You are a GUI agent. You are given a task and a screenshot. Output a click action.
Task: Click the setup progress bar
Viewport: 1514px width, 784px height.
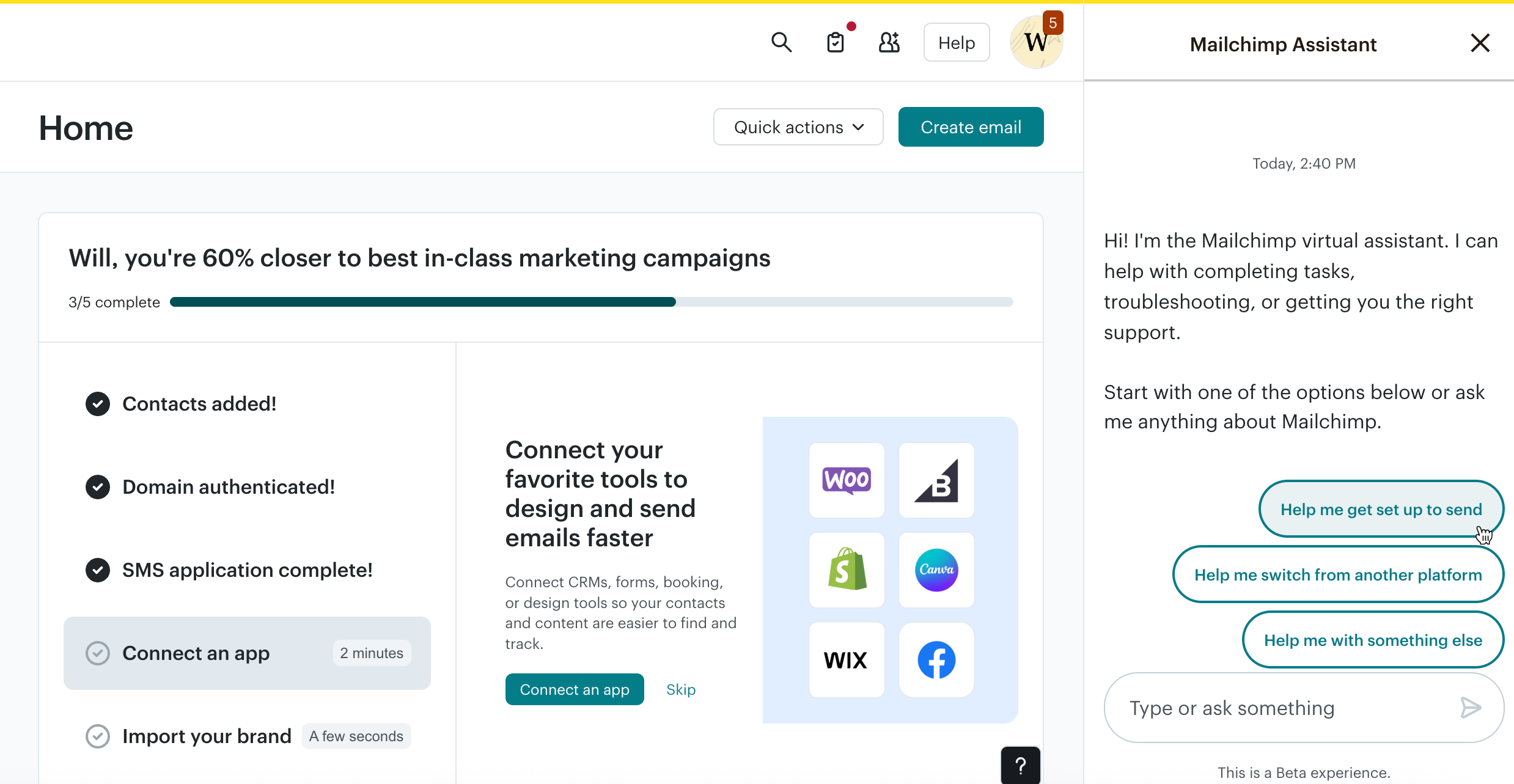pos(591,302)
